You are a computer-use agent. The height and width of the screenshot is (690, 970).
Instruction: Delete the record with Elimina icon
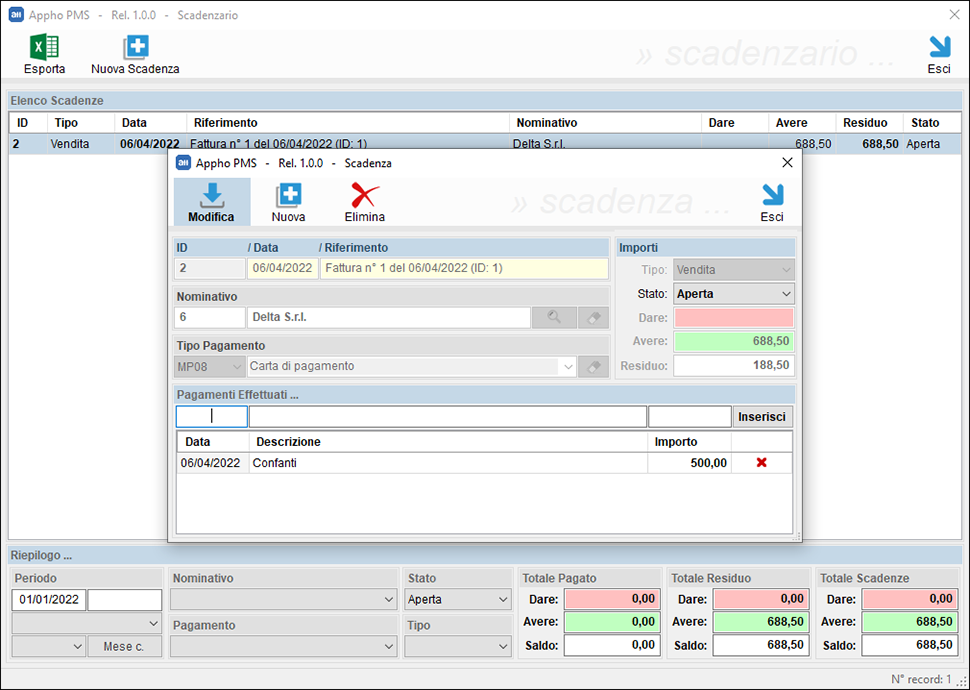pyautogui.click(x=364, y=202)
